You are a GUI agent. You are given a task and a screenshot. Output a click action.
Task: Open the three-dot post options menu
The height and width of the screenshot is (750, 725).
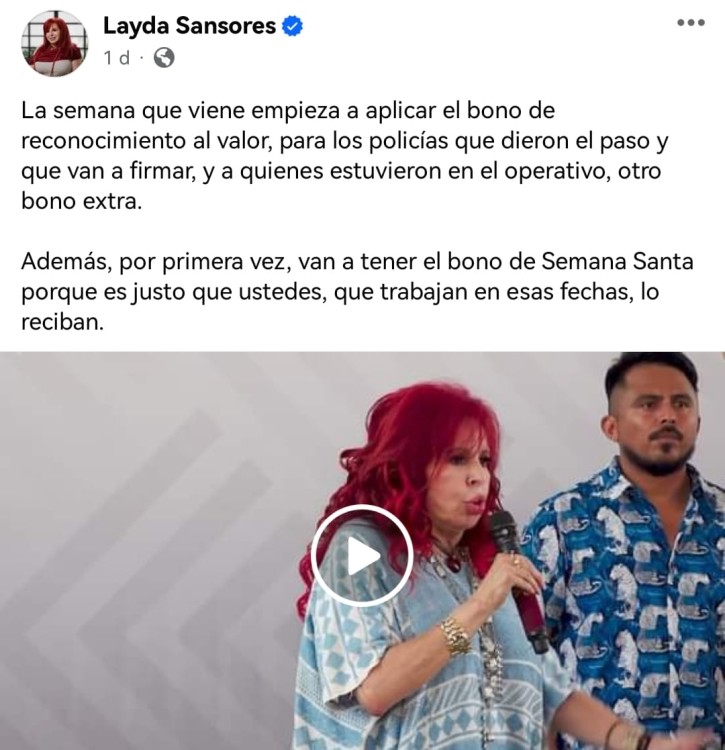coord(691,22)
